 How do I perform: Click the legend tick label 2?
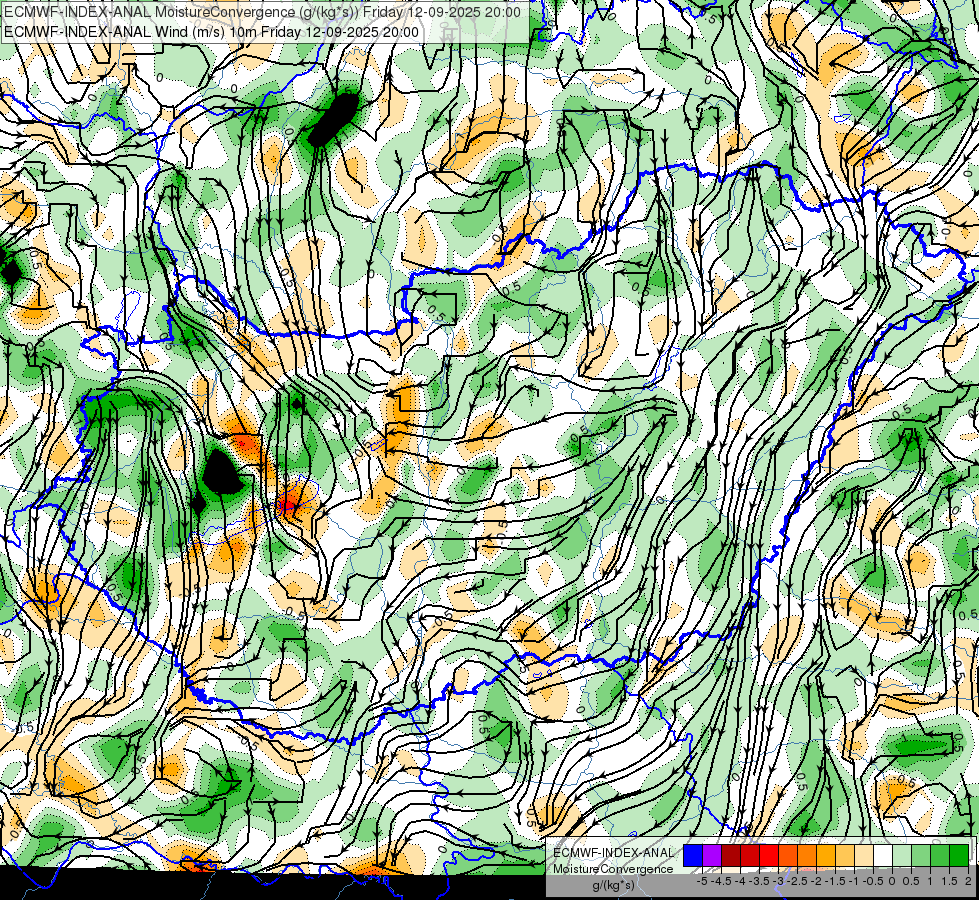tap(968, 881)
